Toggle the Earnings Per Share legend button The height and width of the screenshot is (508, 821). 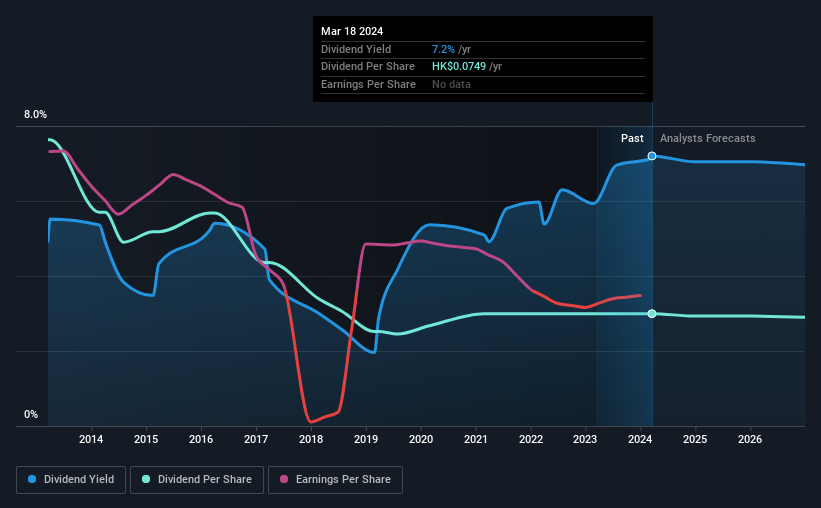pyautogui.click(x=335, y=480)
